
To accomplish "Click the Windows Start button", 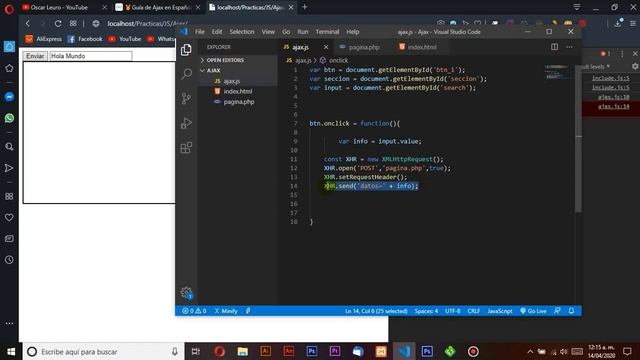I will tap(11, 351).
